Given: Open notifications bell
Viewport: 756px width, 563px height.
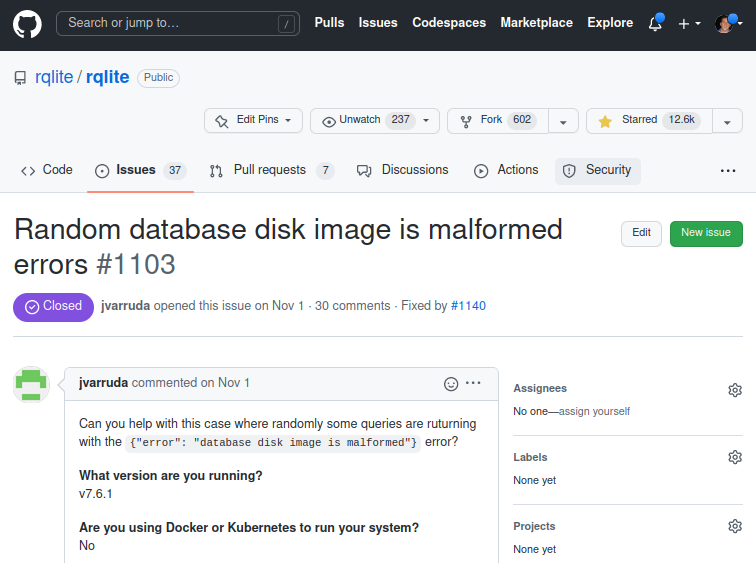Looking at the screenshot, I should (x=655, y=23).
